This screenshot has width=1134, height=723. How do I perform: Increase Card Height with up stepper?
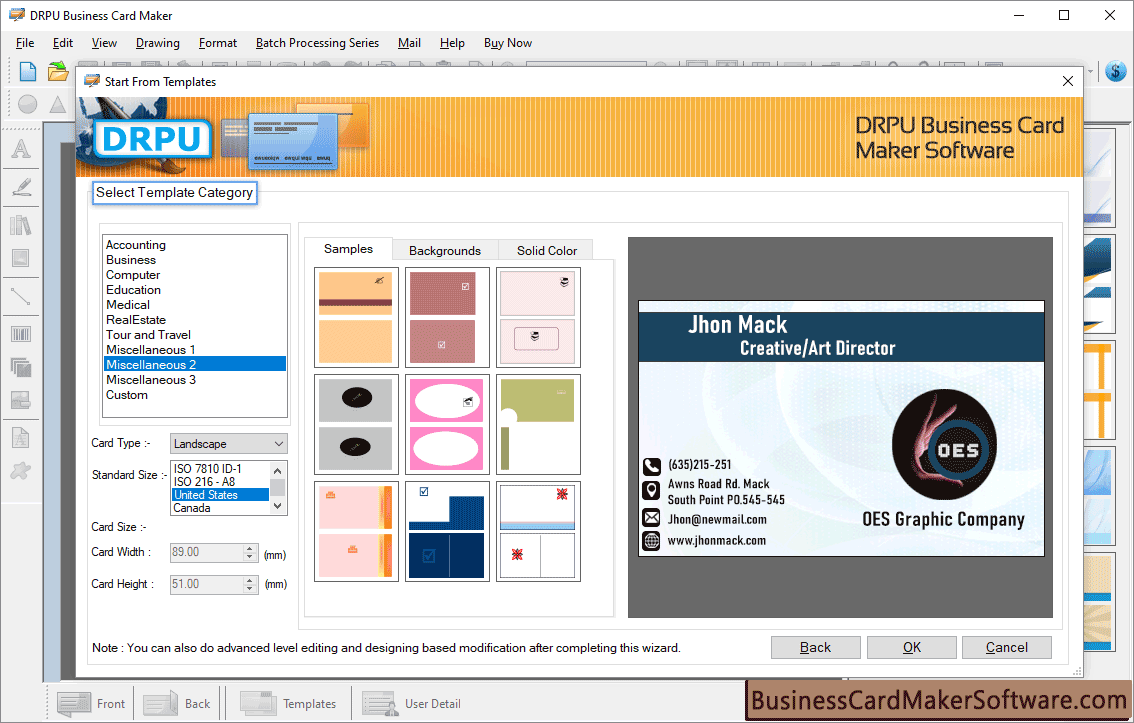pos(250,580)
